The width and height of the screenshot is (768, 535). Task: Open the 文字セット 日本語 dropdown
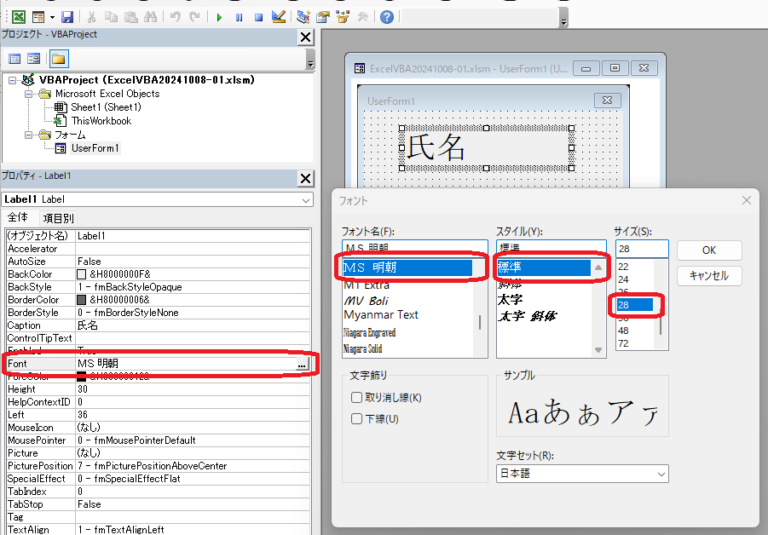(x=661, y=474)
